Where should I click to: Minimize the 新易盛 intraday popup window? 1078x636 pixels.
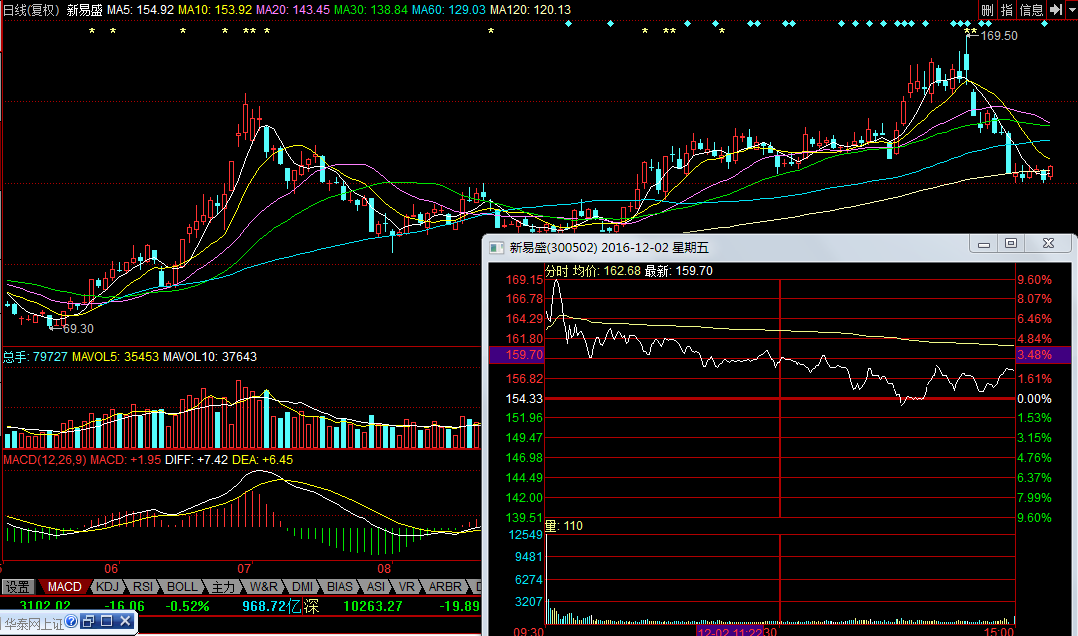coord(984,244)
